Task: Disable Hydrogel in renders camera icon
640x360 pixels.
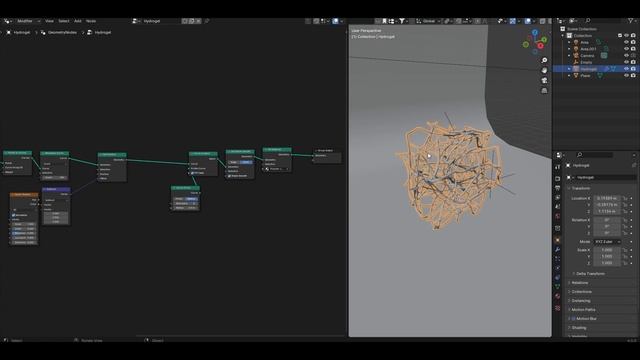Action: (633, 69)
